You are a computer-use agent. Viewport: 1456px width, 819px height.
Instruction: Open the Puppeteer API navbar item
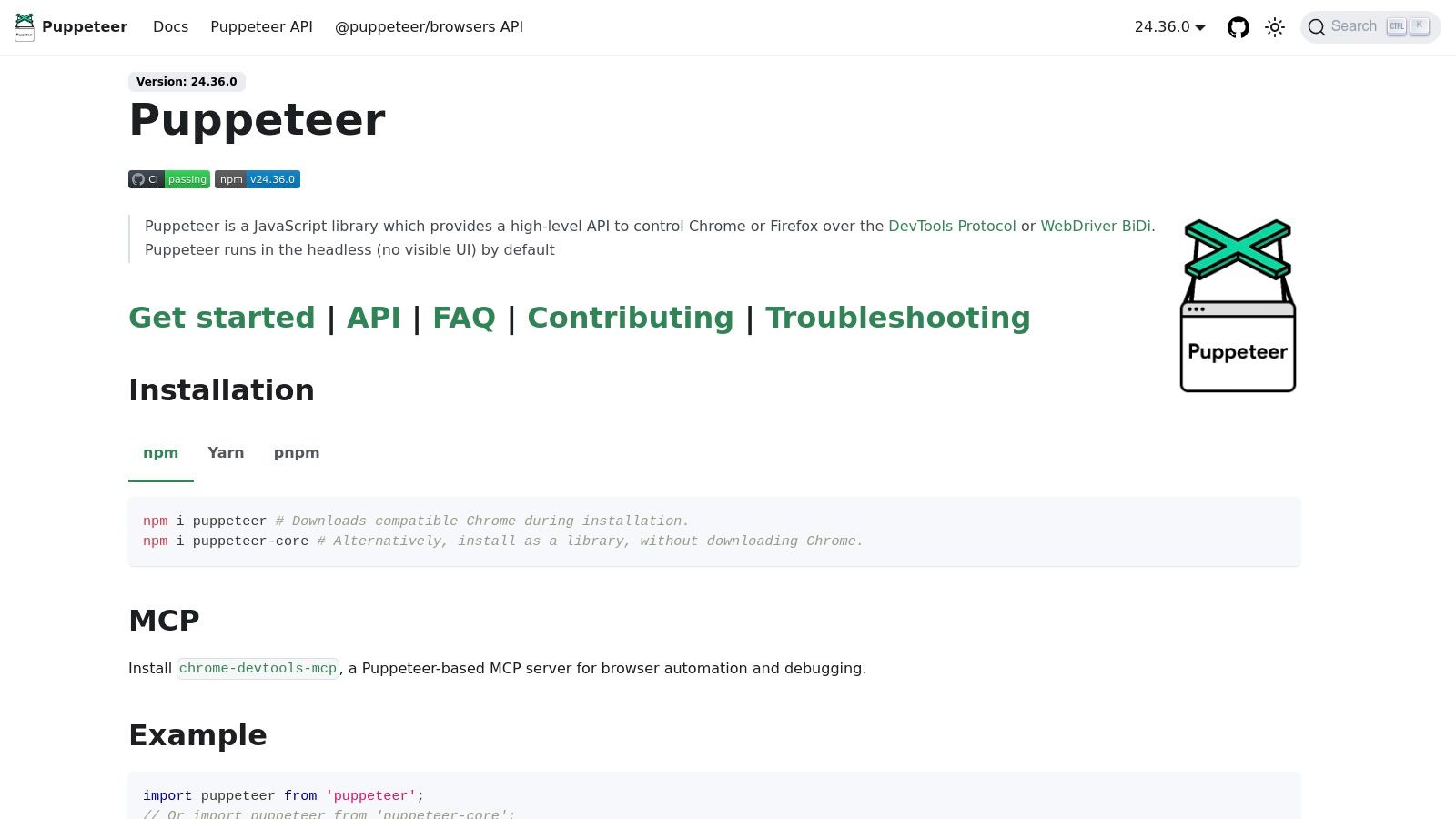pyautogui.click(x=261, y=27)
